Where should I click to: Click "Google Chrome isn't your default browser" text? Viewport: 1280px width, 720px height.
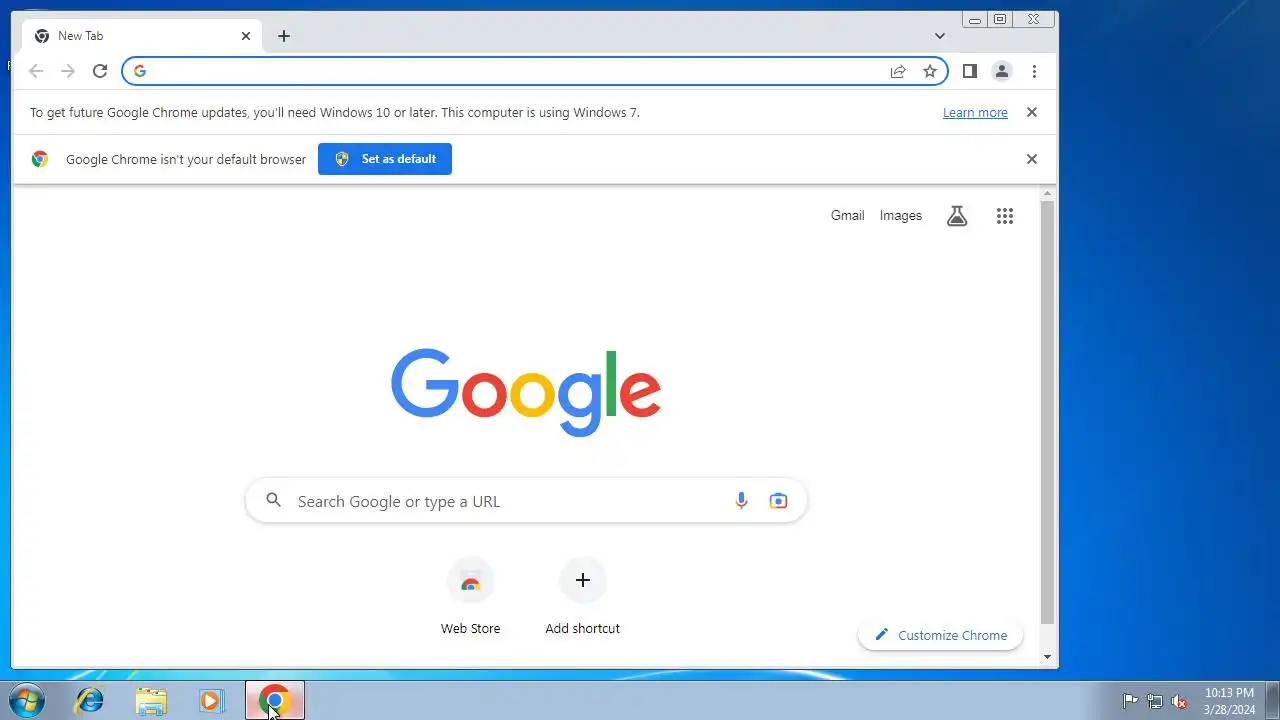coord(186,159)
